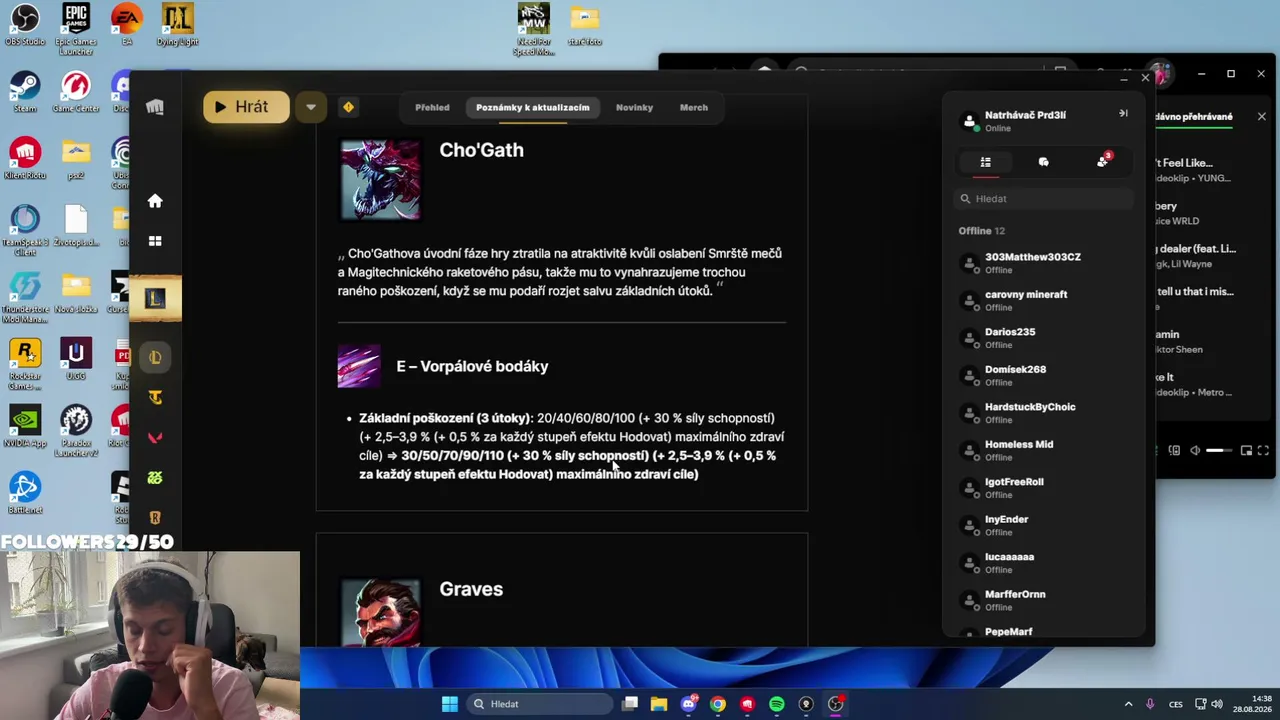This screenshot has width=1280, height=720.
Task: Launch Dying Light desktop shortcut
Action: (x=177, y=25)
